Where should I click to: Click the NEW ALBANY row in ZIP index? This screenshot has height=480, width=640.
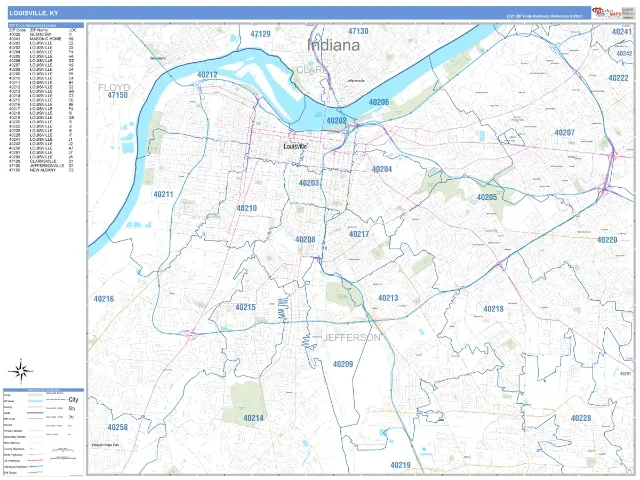42,170
